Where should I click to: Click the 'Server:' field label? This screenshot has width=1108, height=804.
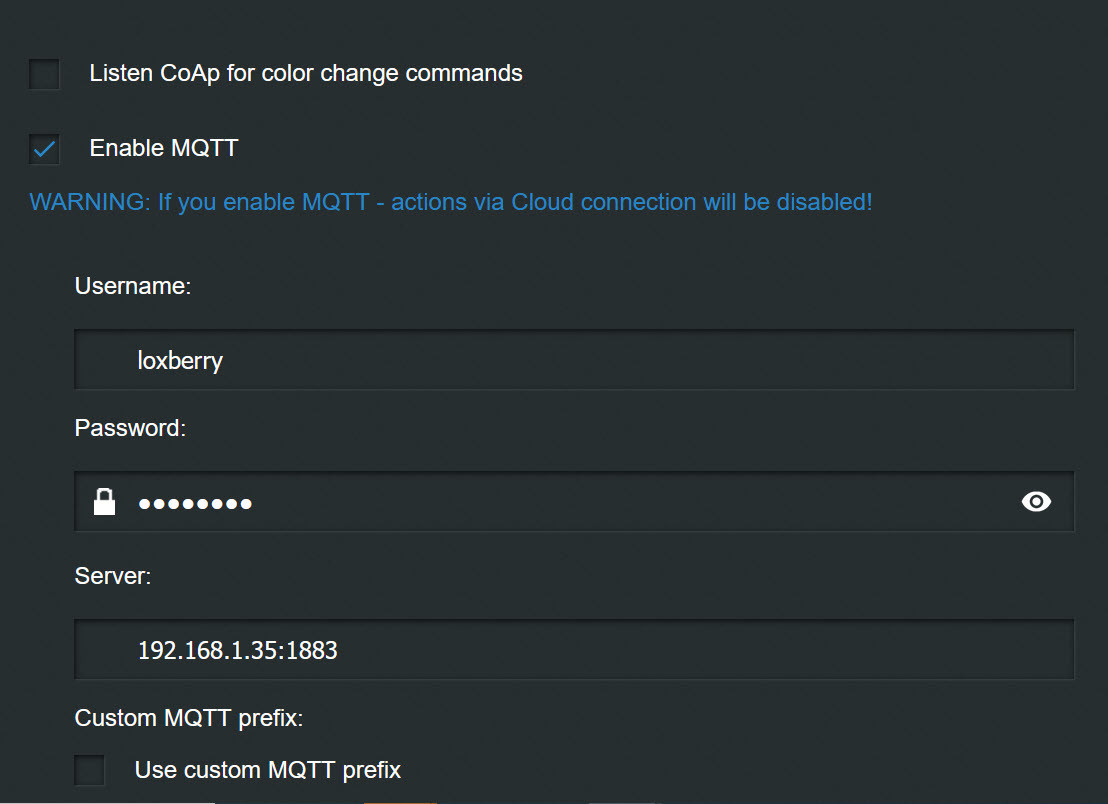113,576
